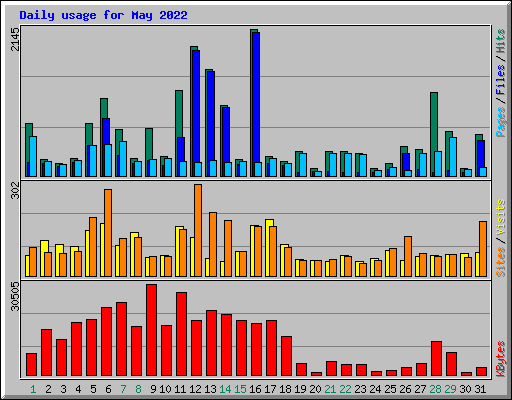
Task: Click day label 18 on the x-axis
Action: (285, 389)
